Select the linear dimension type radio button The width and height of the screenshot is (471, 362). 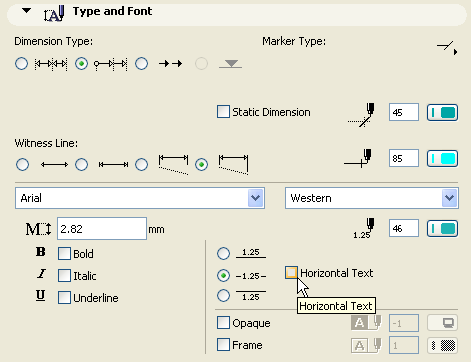click(x=22, y=63)
